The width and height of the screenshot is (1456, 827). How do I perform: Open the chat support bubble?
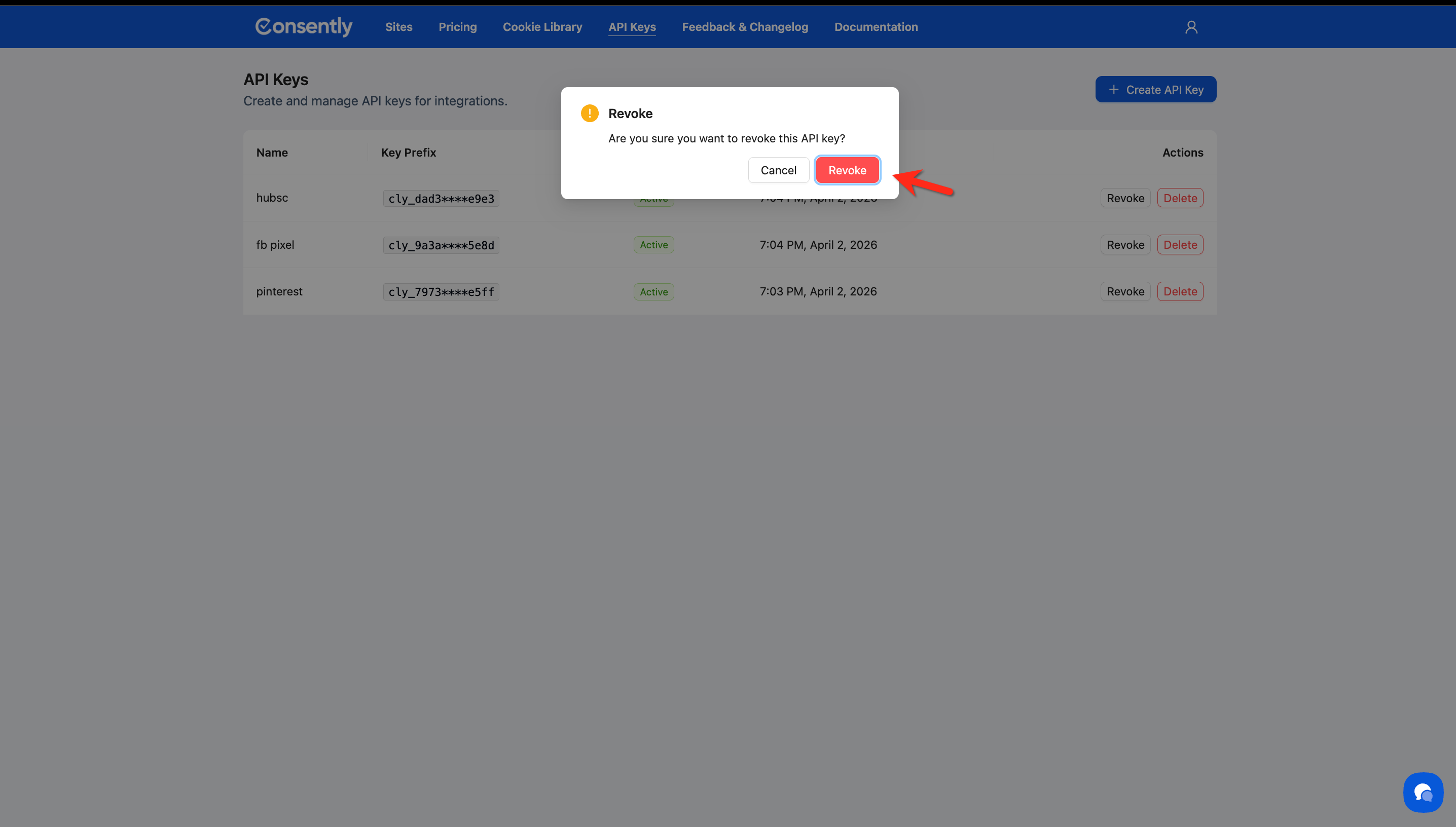point(1423,792)
